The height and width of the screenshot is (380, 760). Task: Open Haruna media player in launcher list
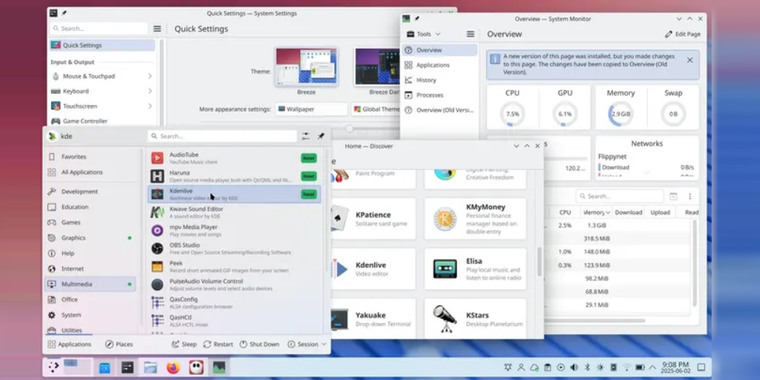tap(234, 176)
